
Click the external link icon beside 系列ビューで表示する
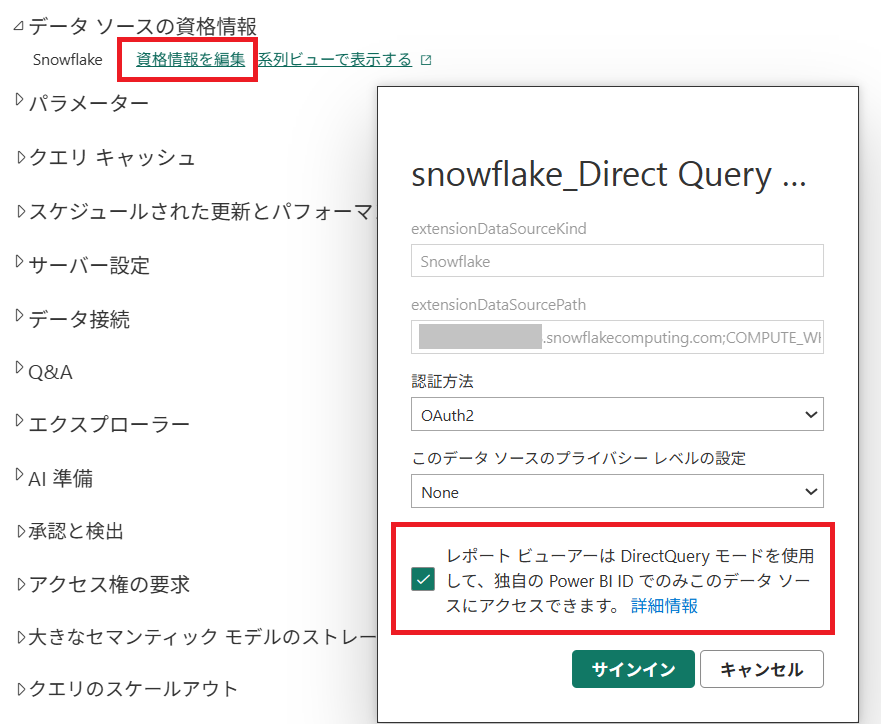(426, 60)
